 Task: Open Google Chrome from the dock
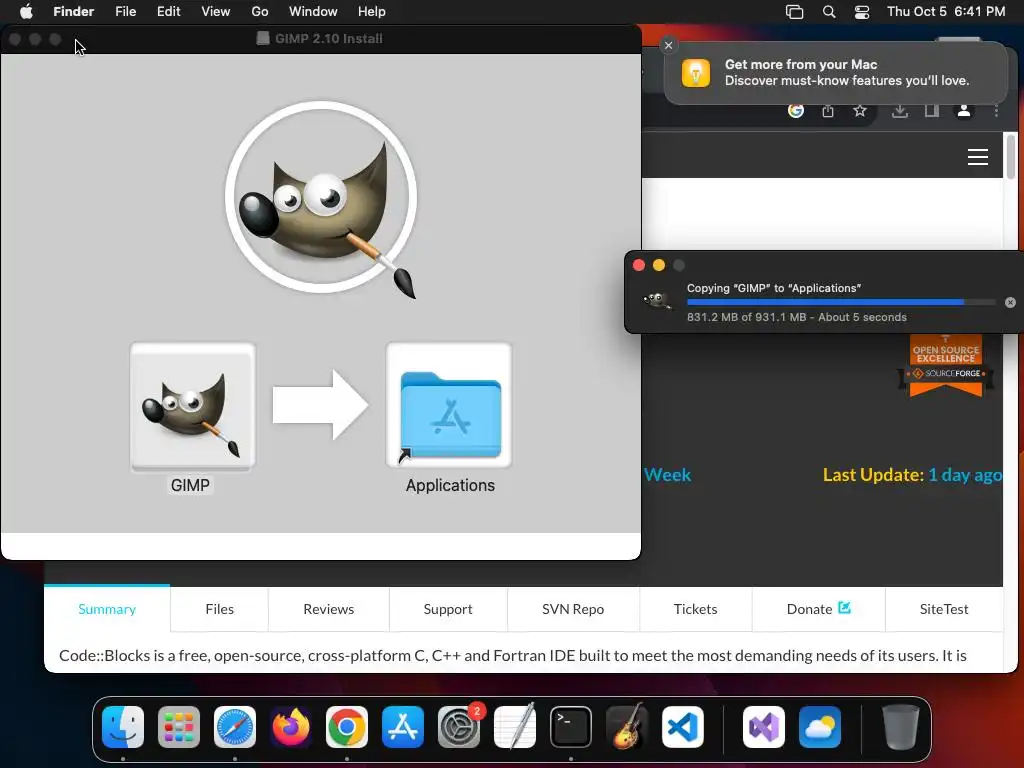(x=347, y=727)
